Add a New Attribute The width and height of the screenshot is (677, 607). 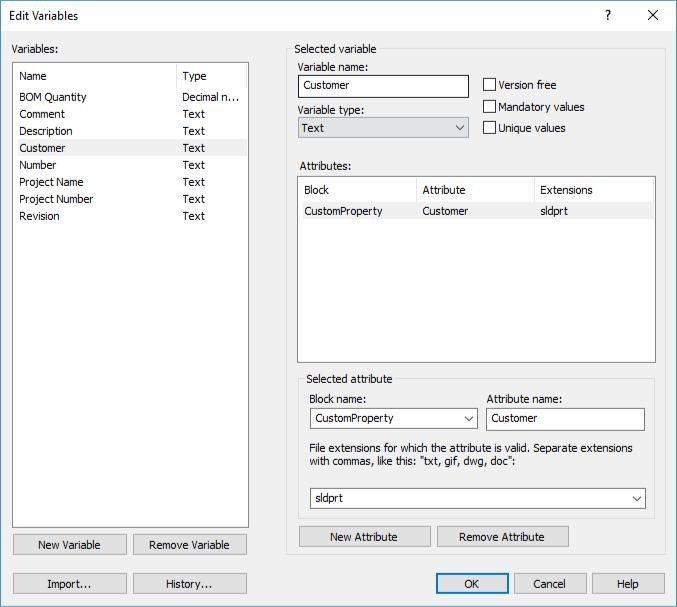364,537
